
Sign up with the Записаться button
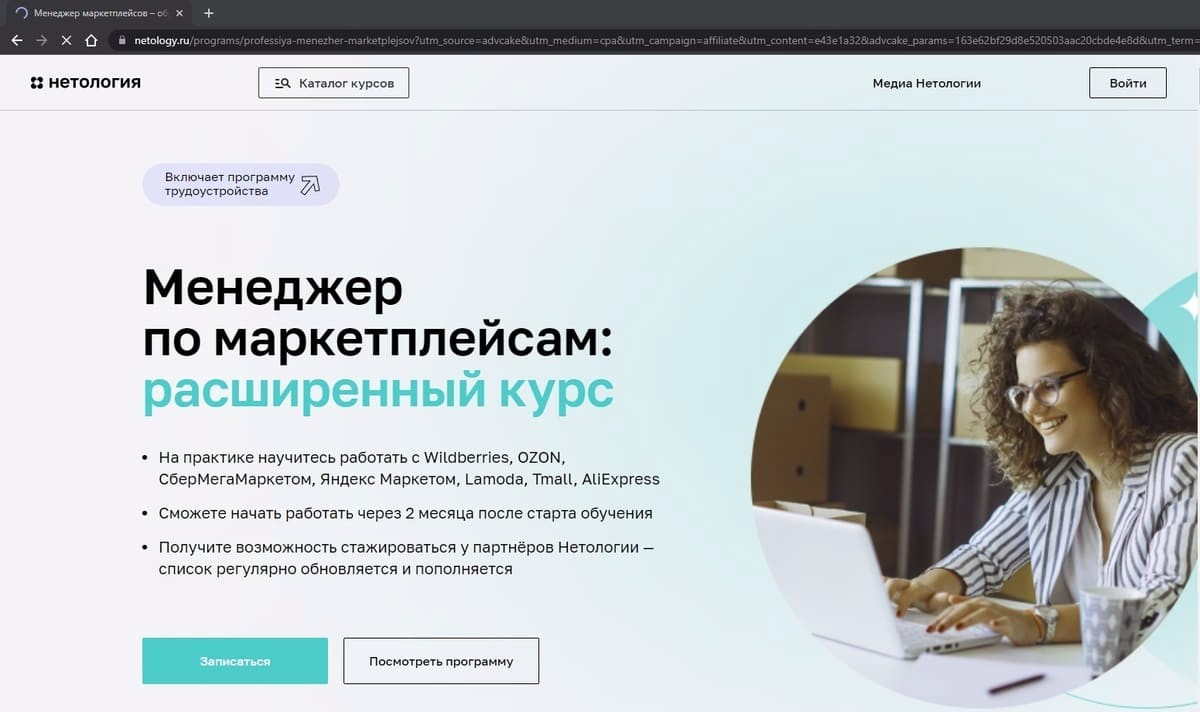click(x=235, y=661)
